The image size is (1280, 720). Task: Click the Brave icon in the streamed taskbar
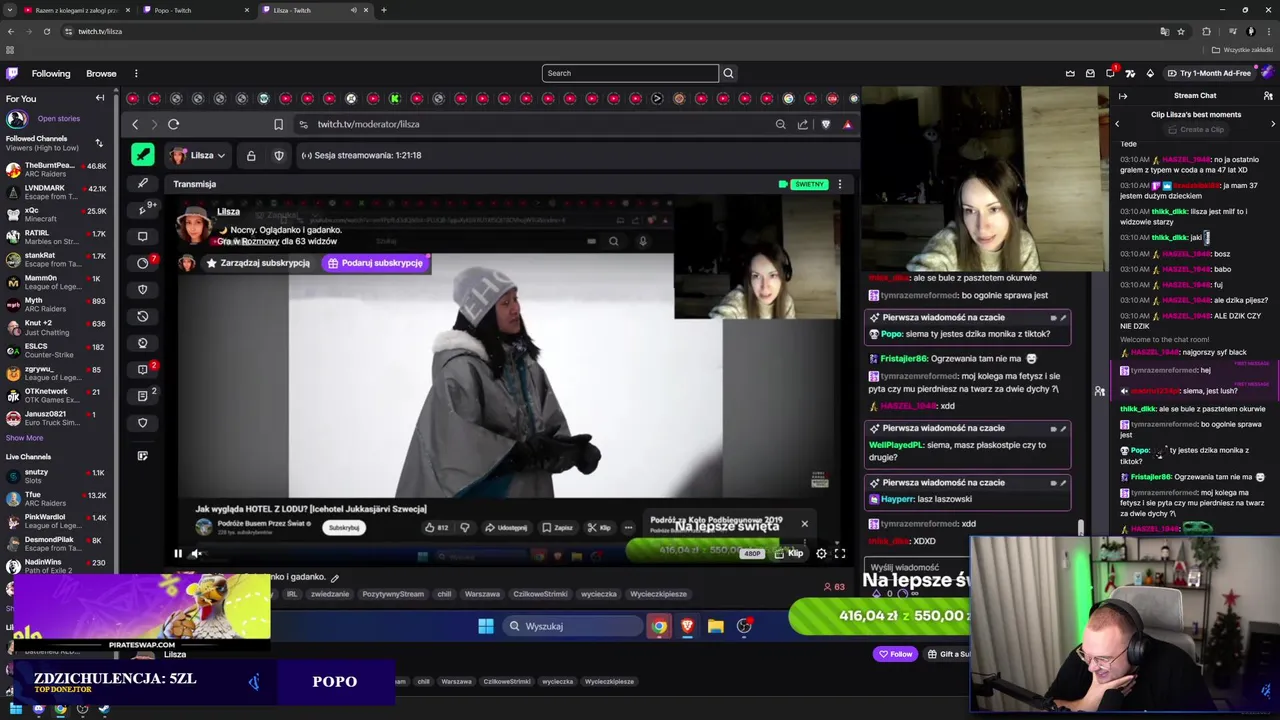[687, 626]
